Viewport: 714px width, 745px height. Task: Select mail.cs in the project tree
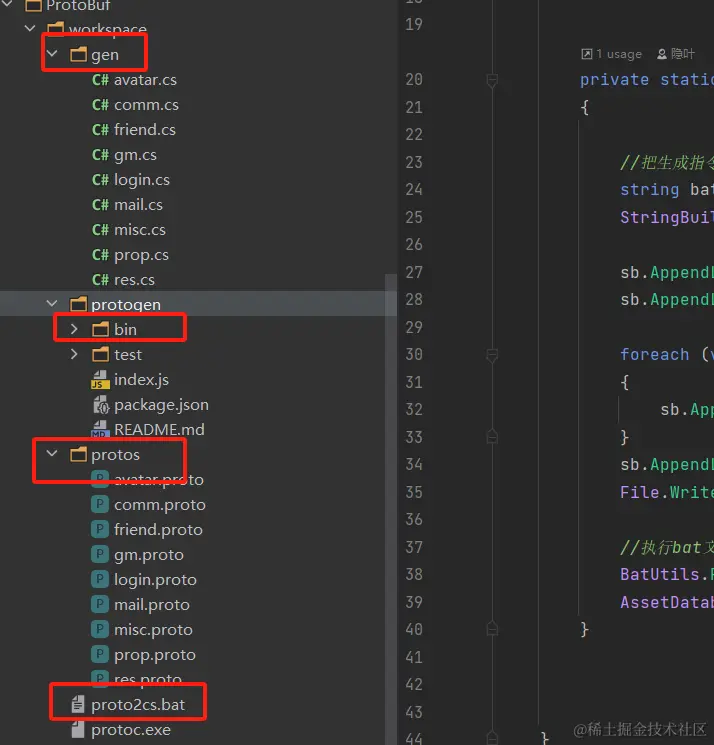pyautogui.click(x=138, y=205)
